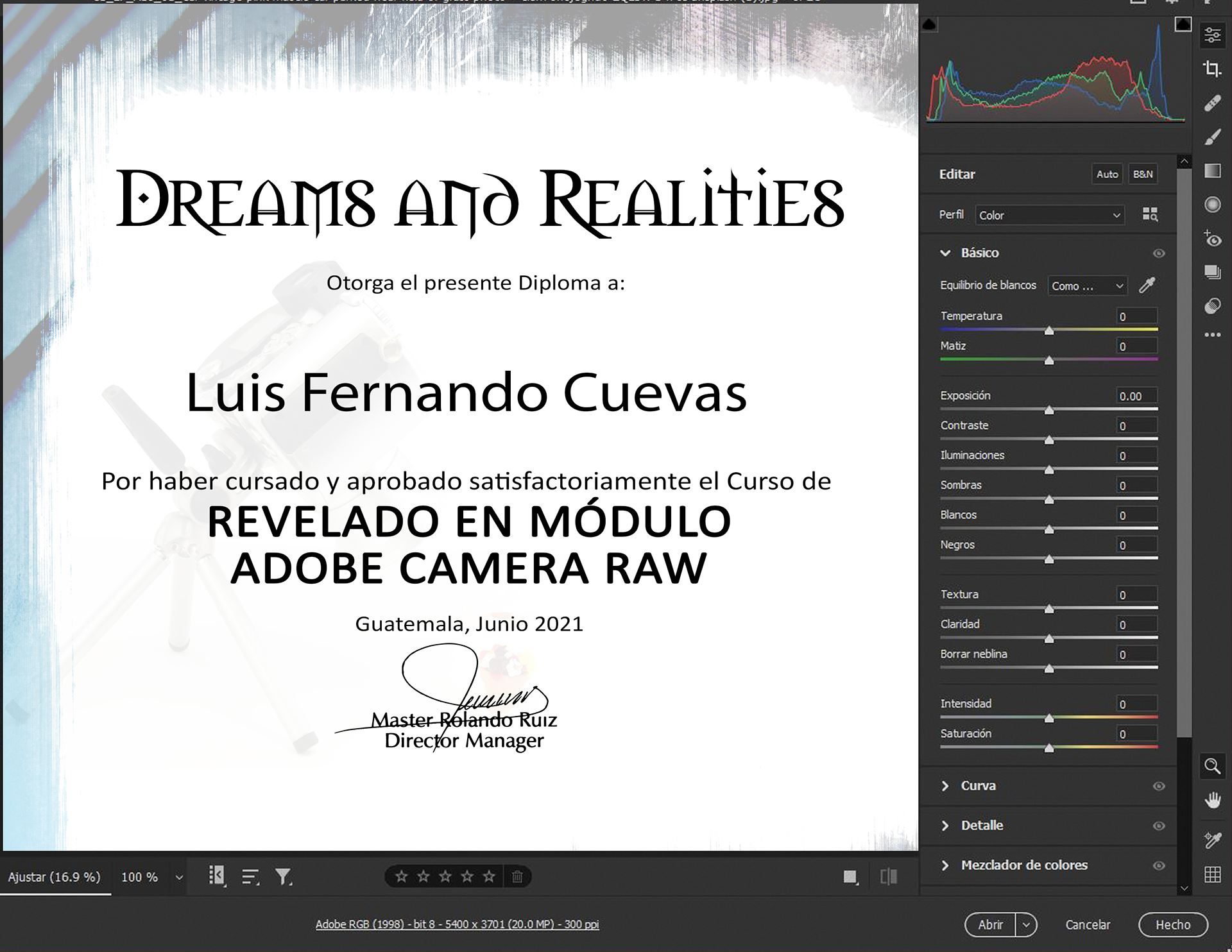Screen dimensions: 1232x952
Task: Browse profiles with the grid-search icon
Action: point(1150,214)
